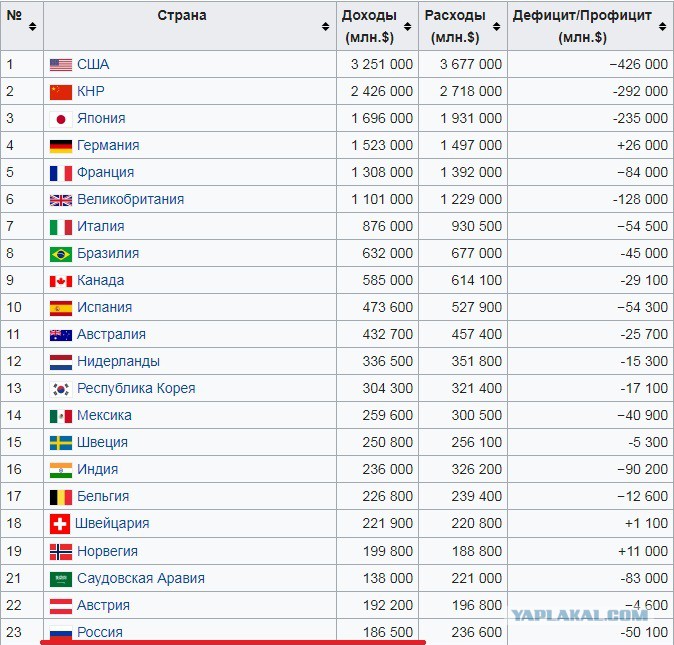
Task: Click the China flag icon
Action: [x=60, y=92]
